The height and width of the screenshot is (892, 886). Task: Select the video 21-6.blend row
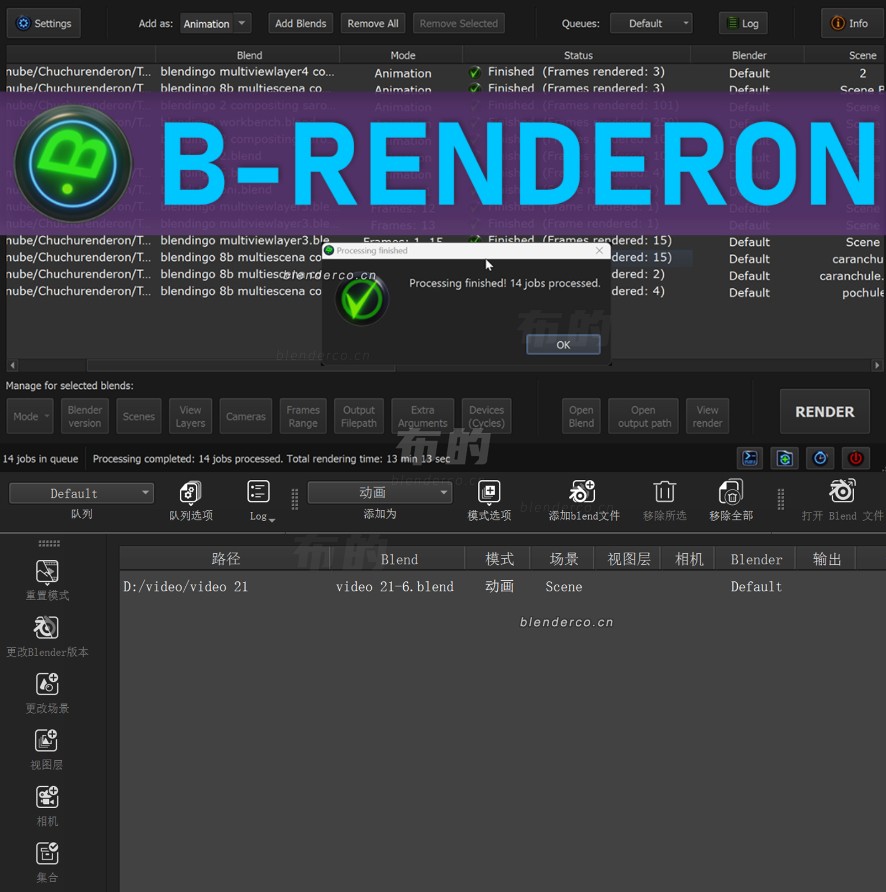pos(501,587)
